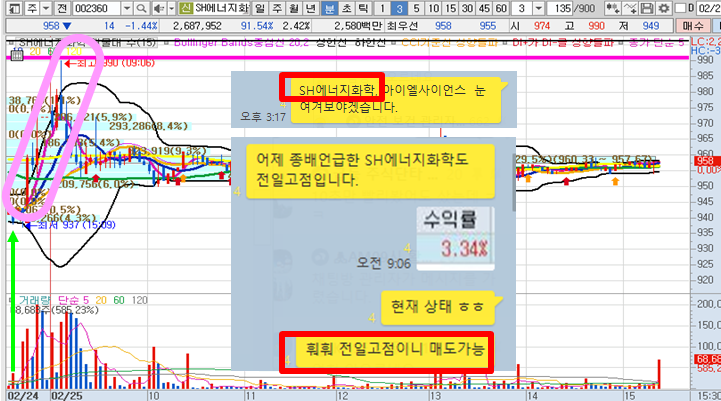The image size is (721, 401).
Task: Click the 주 market selector box at left
Action: click(31, 8)
